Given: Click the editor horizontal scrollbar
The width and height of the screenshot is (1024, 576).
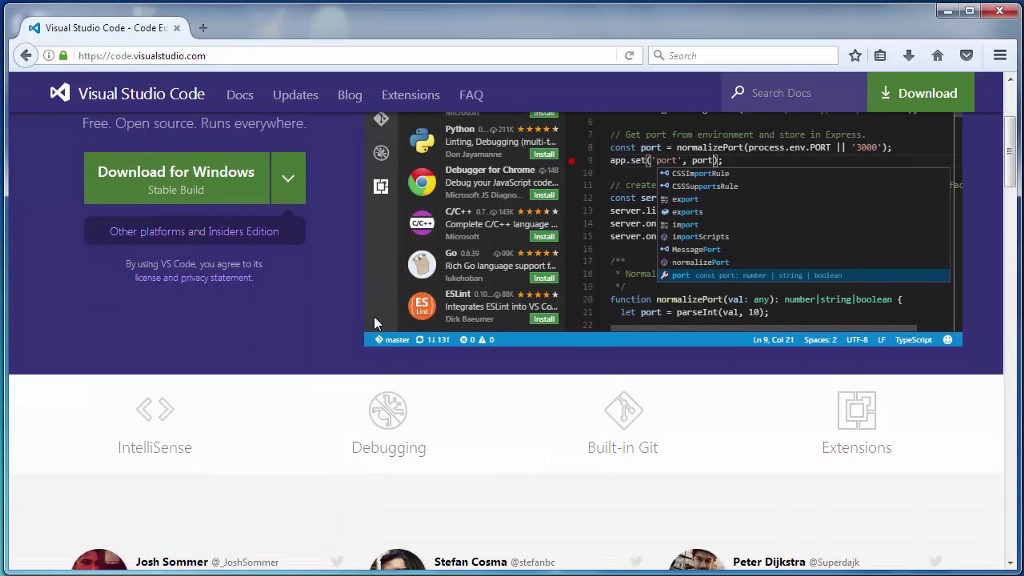Looking at the screenshot, I should pyautogui.click(x=763, y=328).
